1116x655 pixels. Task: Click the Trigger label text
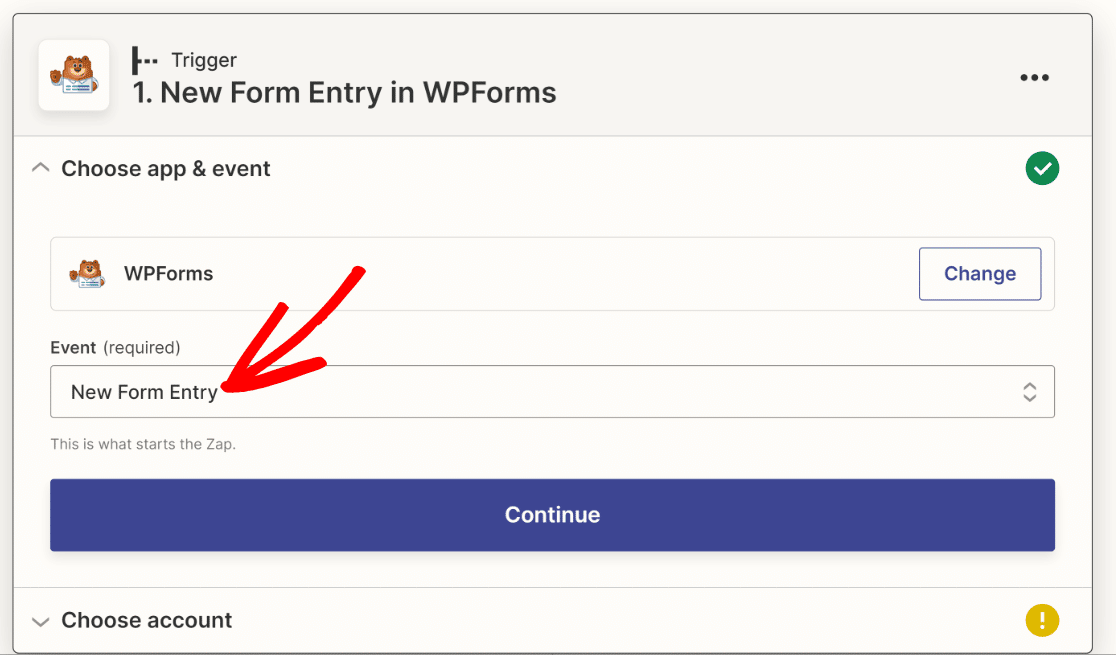click(x=204, y=61)
